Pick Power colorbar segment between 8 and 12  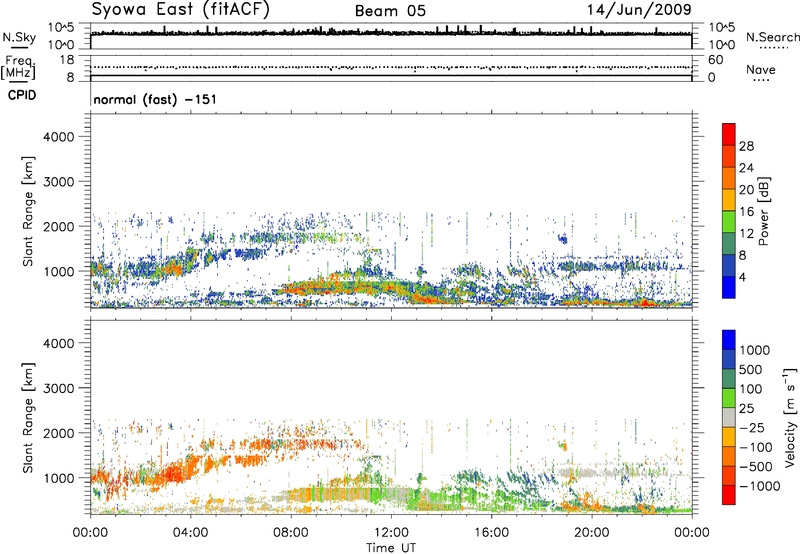coord(729,244)
